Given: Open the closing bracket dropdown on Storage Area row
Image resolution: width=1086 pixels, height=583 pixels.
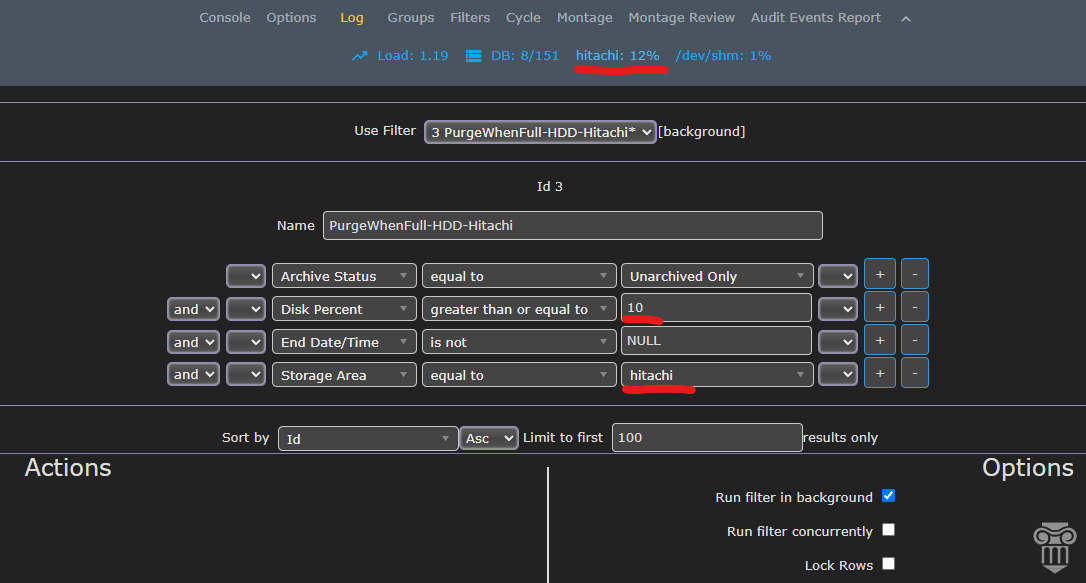Looking at the screenshot, I should (x=838, y=375).
